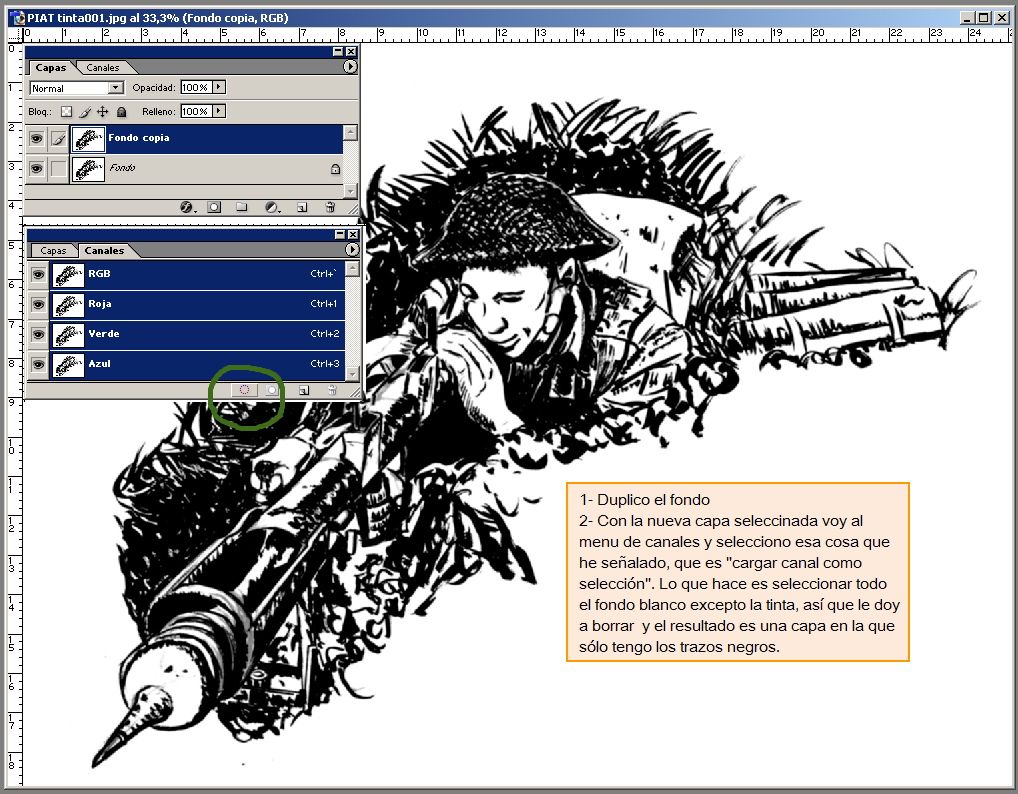Create a new channel
Screen dimensions: 1018x794
(303, 390)
